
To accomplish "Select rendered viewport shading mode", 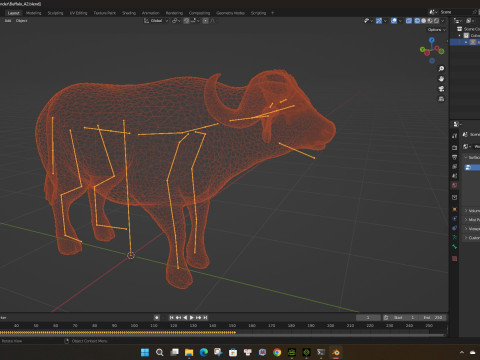I will point(436,21).
